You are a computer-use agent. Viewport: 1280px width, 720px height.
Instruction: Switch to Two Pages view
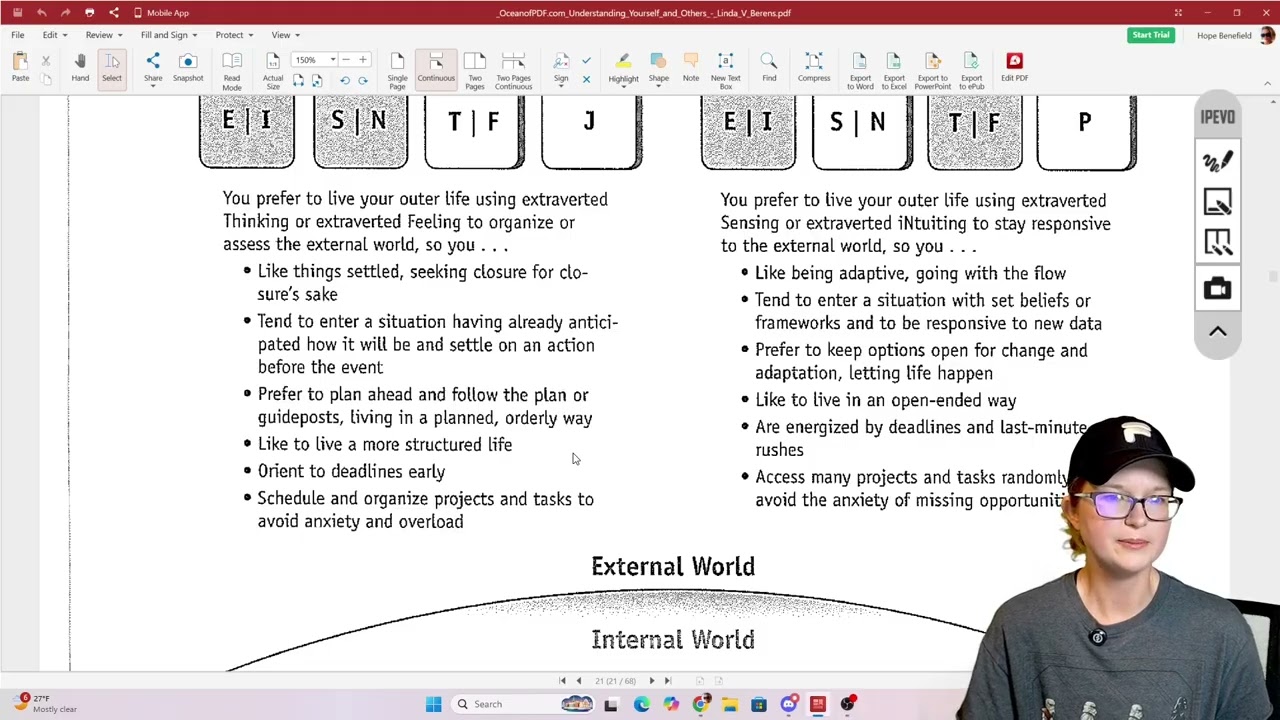coord(475,71)
